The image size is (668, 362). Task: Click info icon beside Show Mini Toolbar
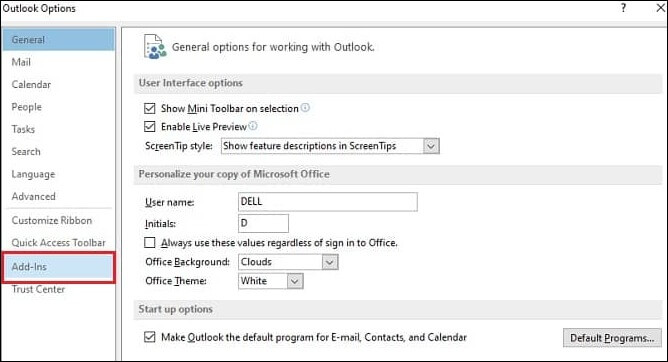305,107
